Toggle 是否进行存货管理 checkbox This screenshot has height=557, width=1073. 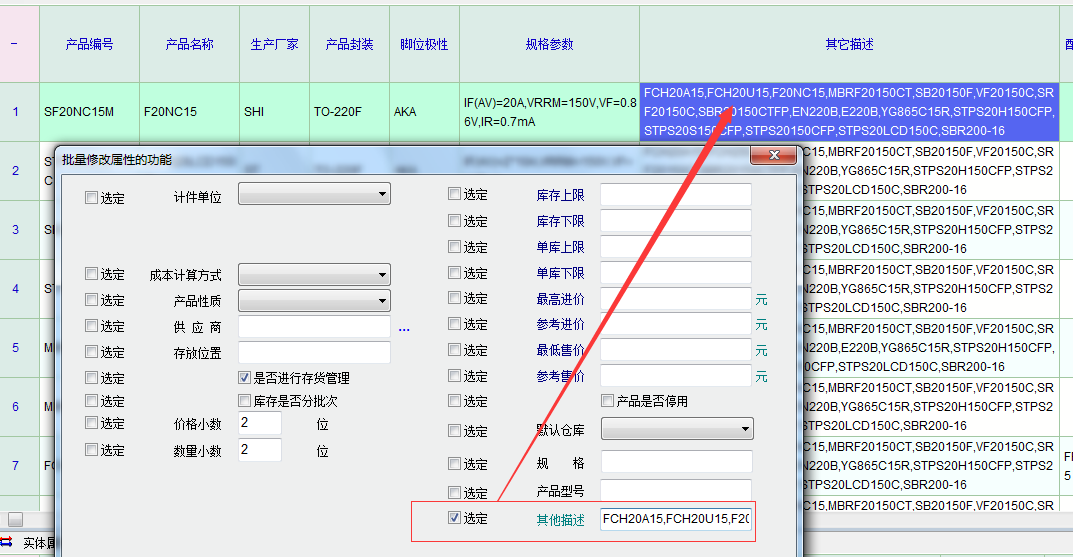(244, 378)
